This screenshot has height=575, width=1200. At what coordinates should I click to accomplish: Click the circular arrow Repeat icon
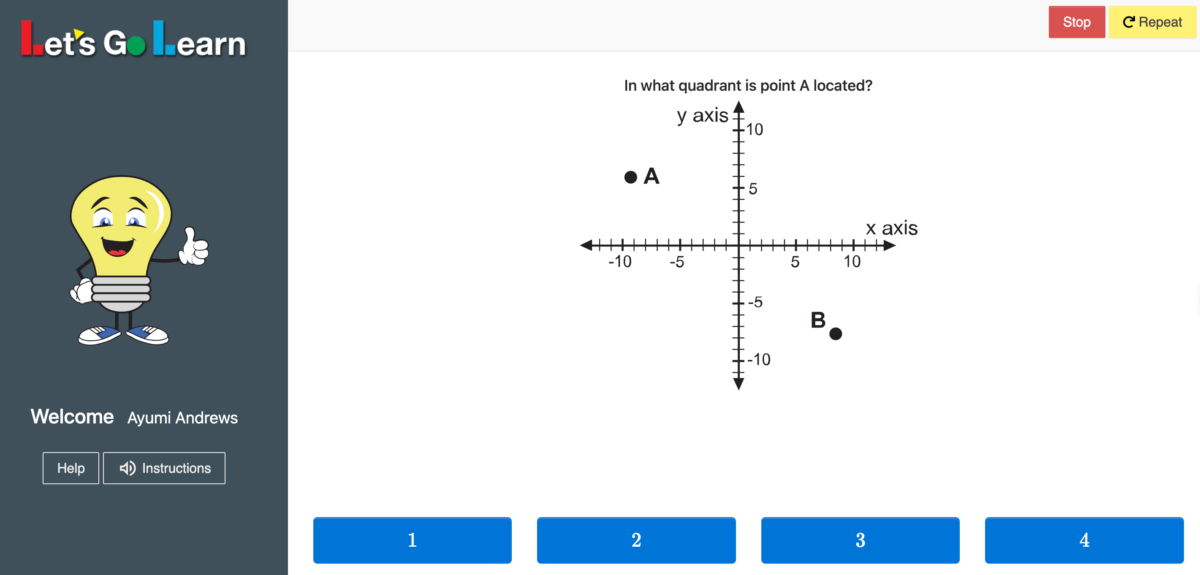(x=1128, y=22)
